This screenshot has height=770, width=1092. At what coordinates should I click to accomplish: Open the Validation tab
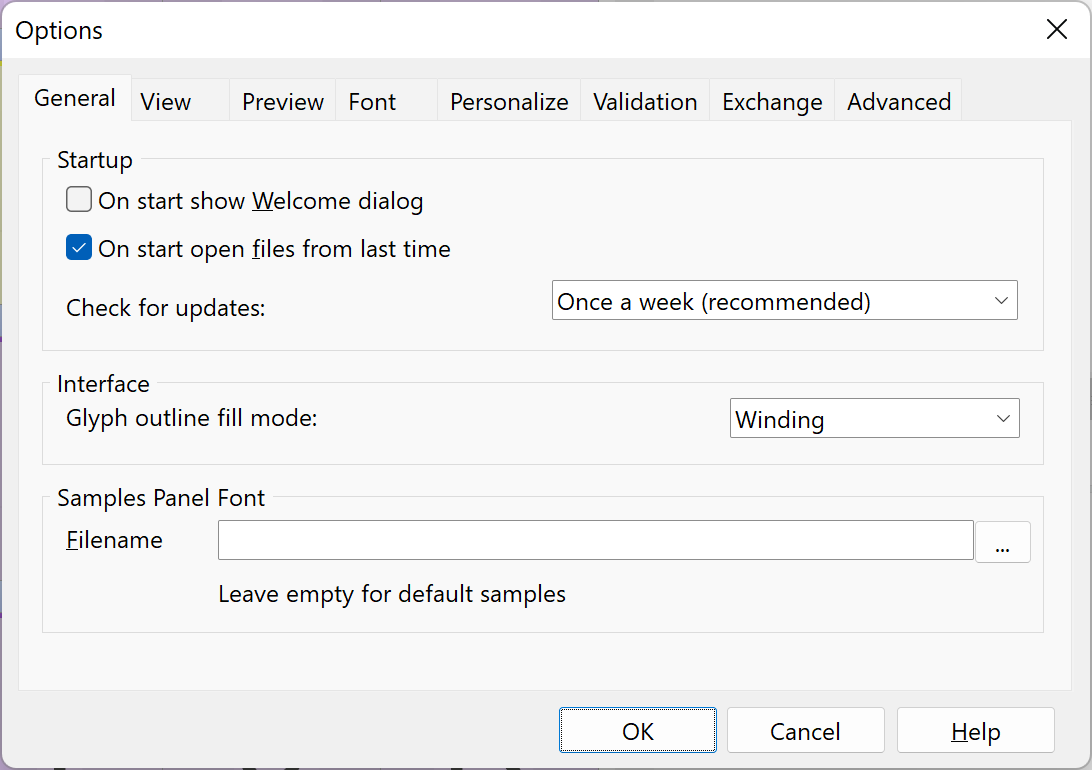645,102
